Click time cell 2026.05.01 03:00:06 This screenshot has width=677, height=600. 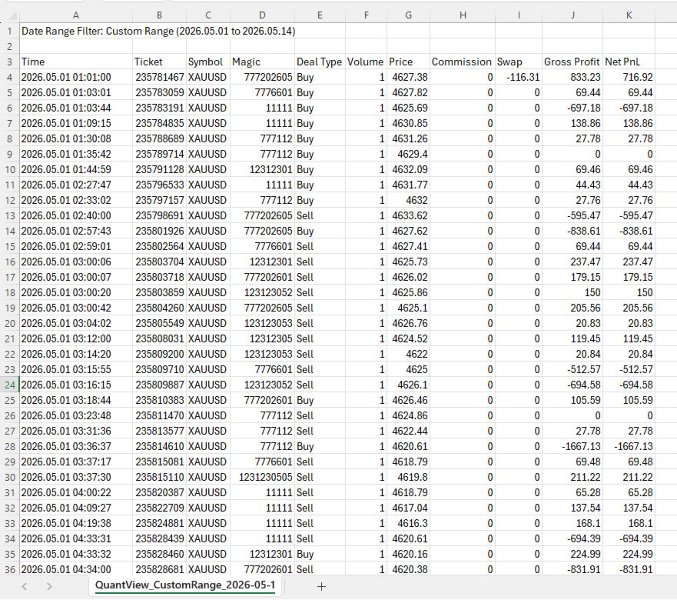click(x=76, y=262)
